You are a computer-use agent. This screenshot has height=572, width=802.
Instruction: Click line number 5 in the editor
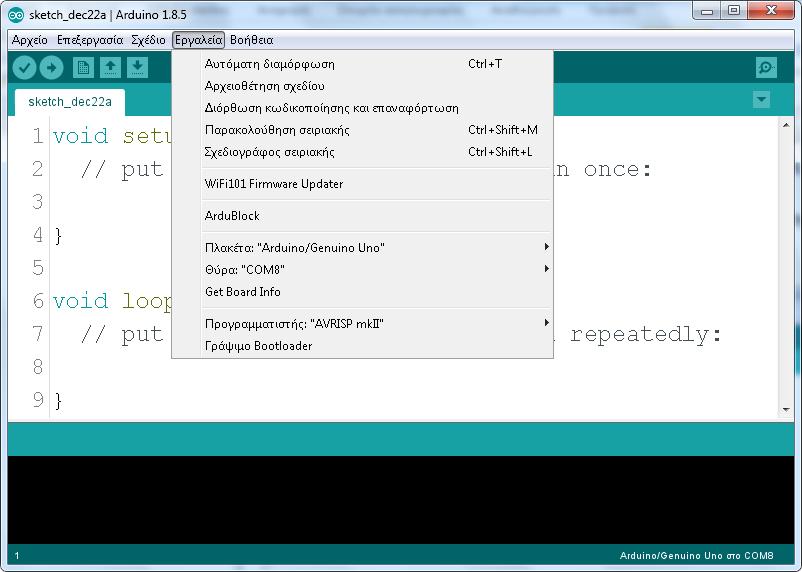point(38,268)
